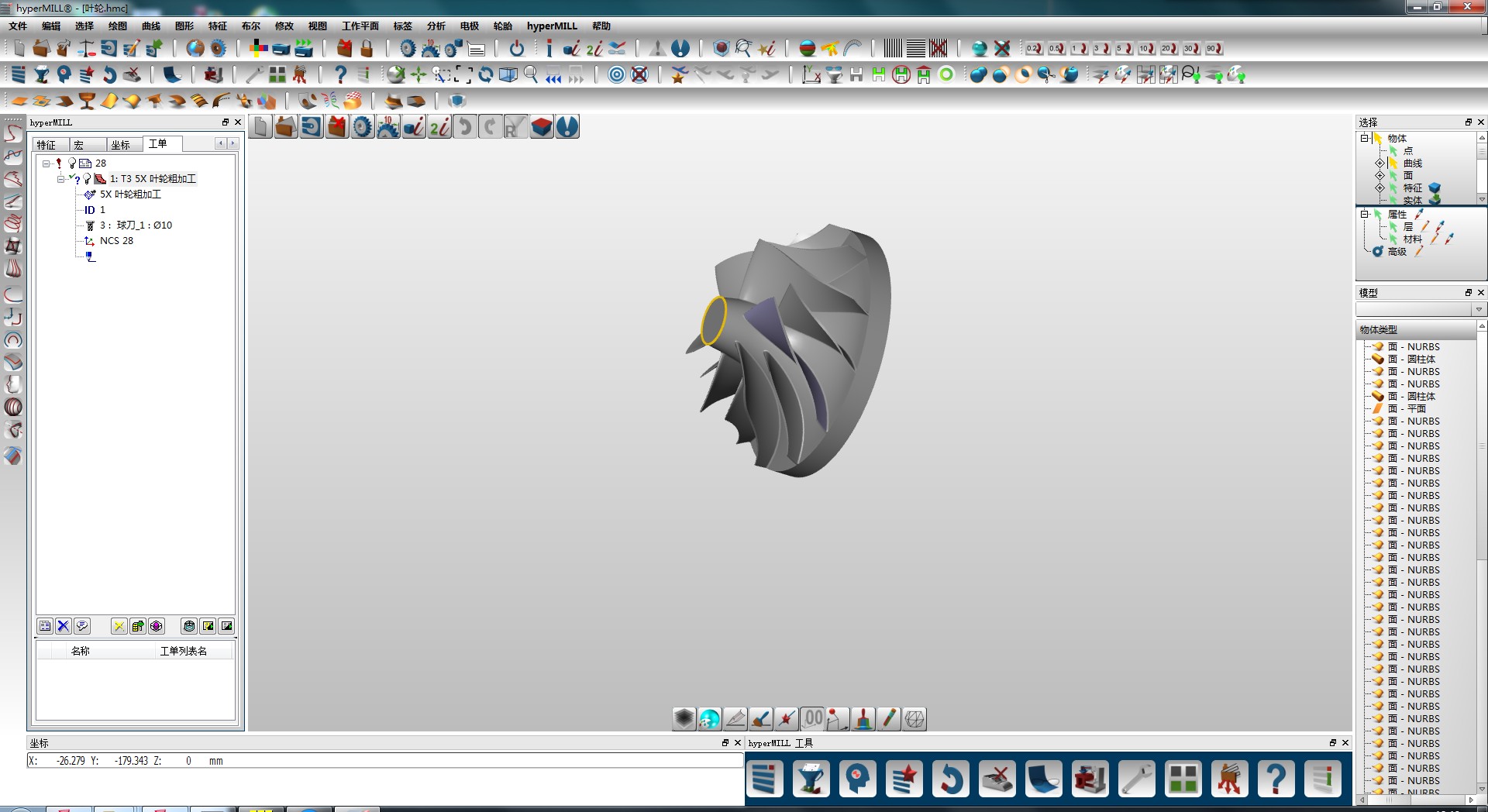Screen dimensions: 1488x812
Task: Collapse the 属性 node in selection panel
Action: 1365,214
